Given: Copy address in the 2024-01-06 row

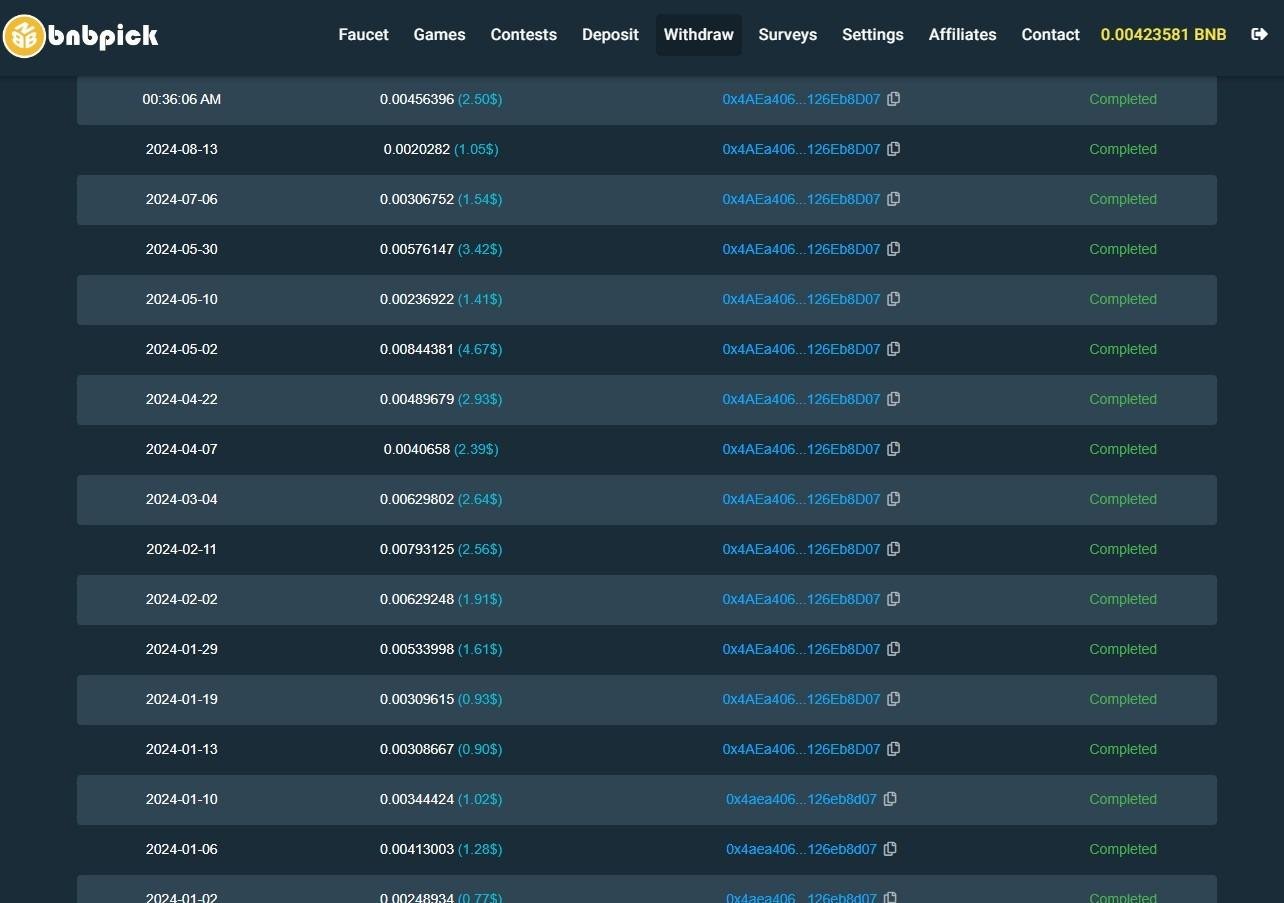Looking at the screenshot, I should [x=890, y=849].
